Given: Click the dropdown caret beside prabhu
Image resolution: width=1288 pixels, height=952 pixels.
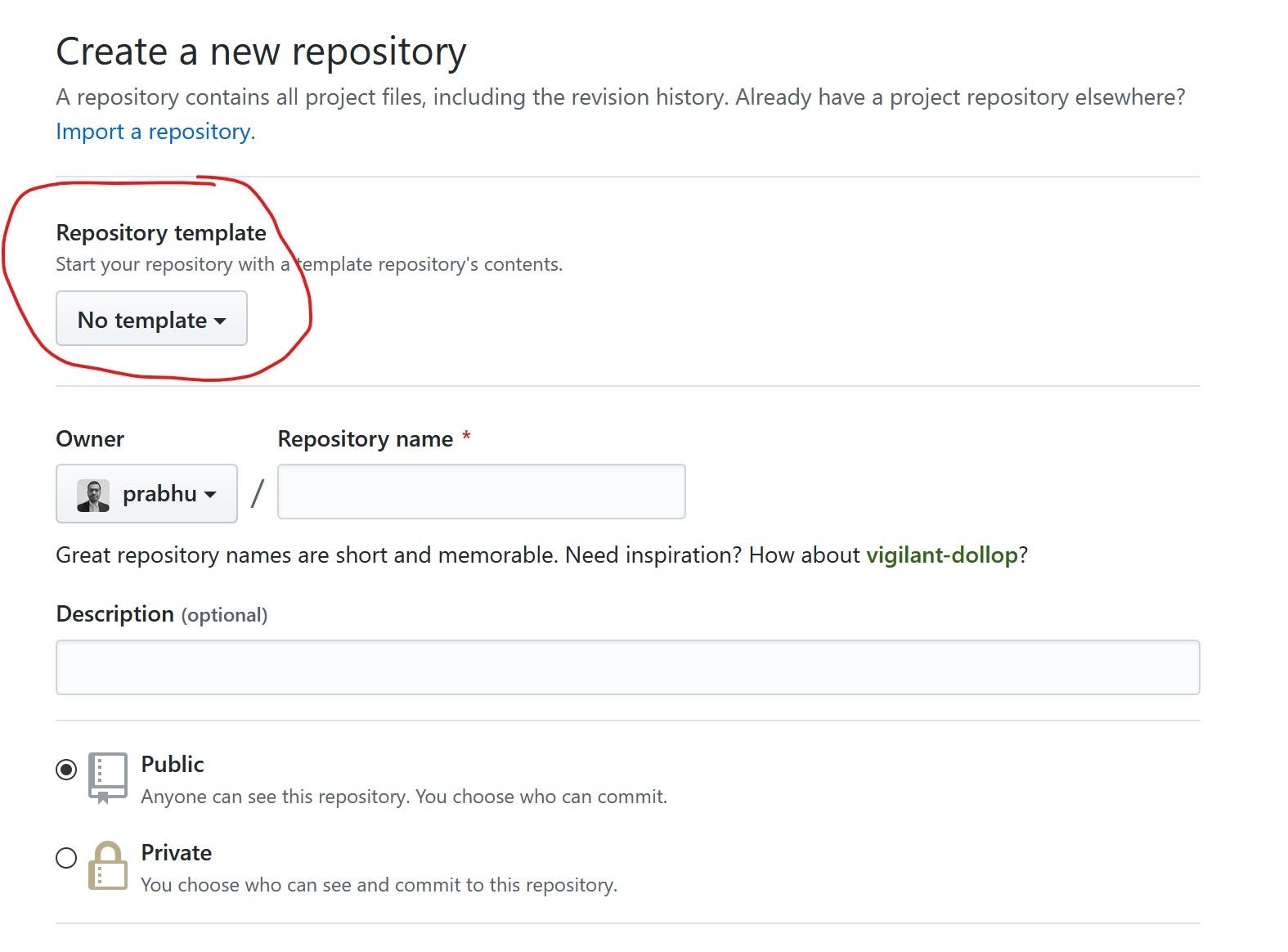Looking at the screenshot, I should [210, 494].
